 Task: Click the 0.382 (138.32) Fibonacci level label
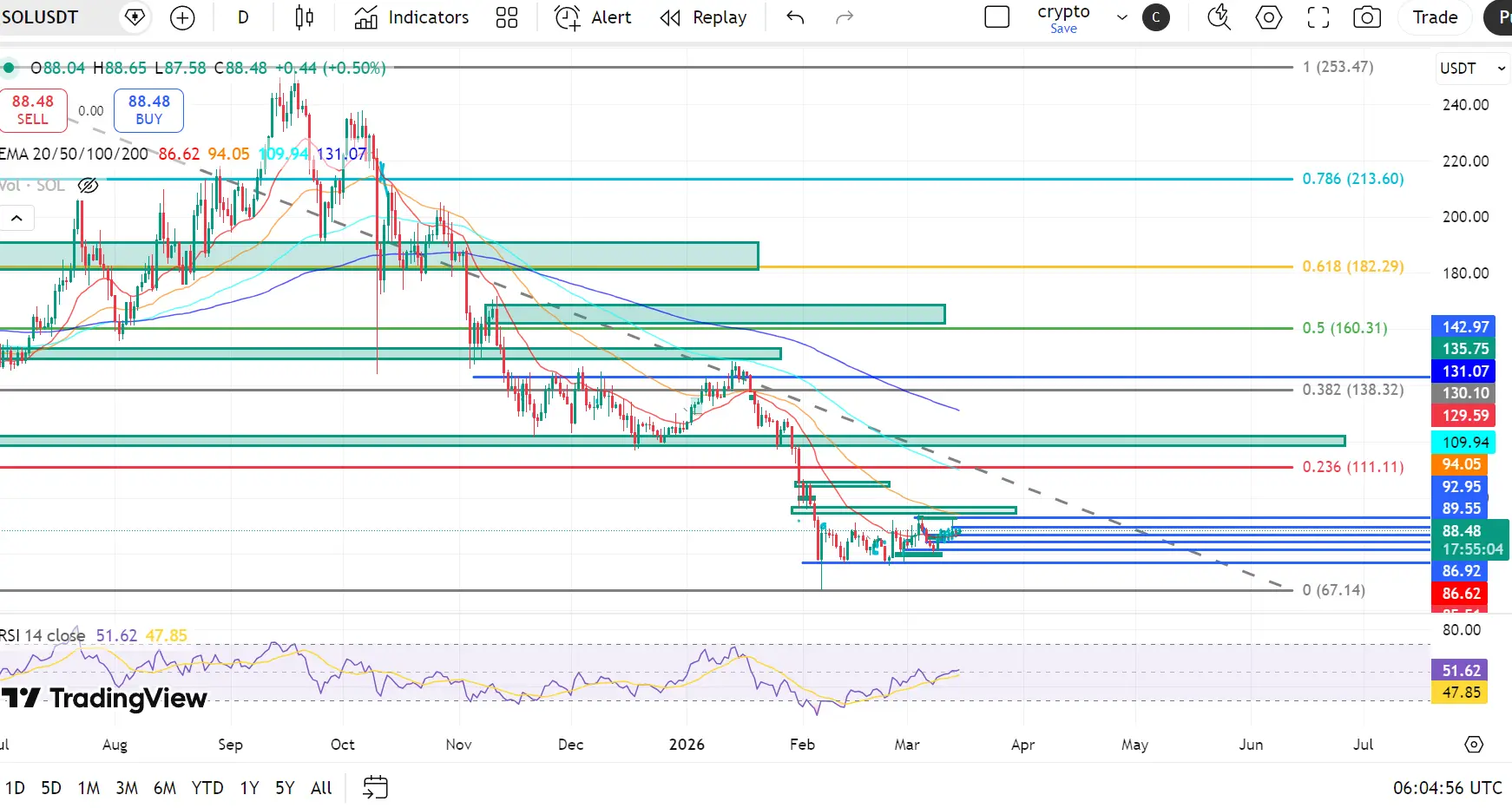(x=1352, y=390)
